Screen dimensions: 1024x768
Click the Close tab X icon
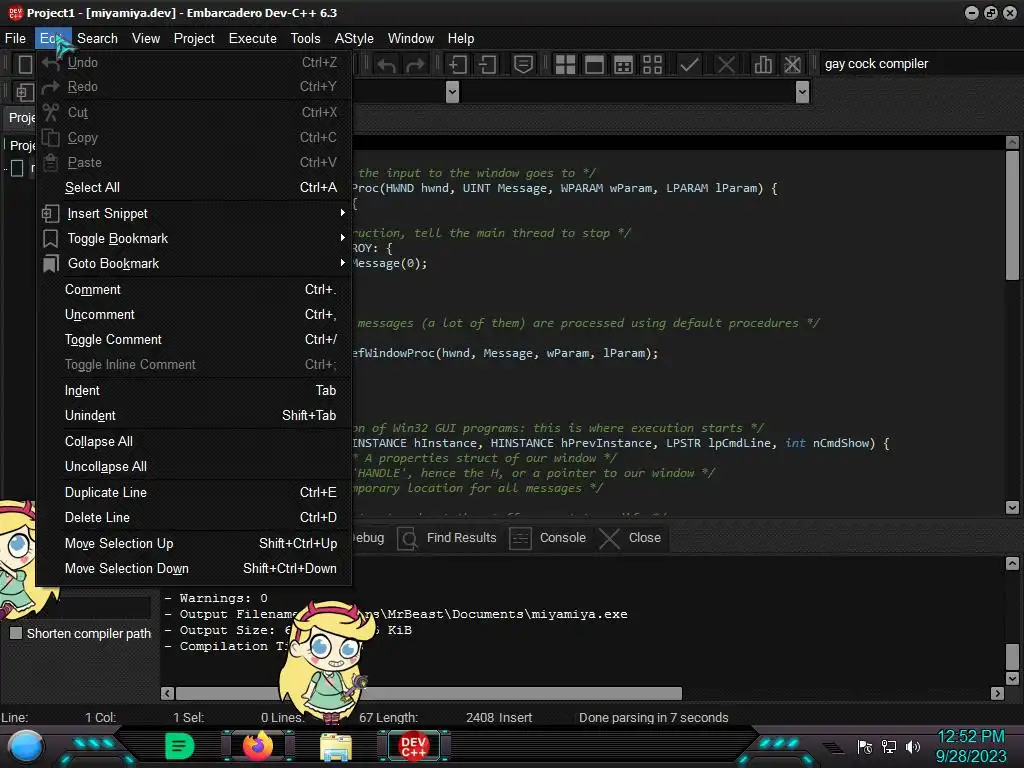click(609, 538)
